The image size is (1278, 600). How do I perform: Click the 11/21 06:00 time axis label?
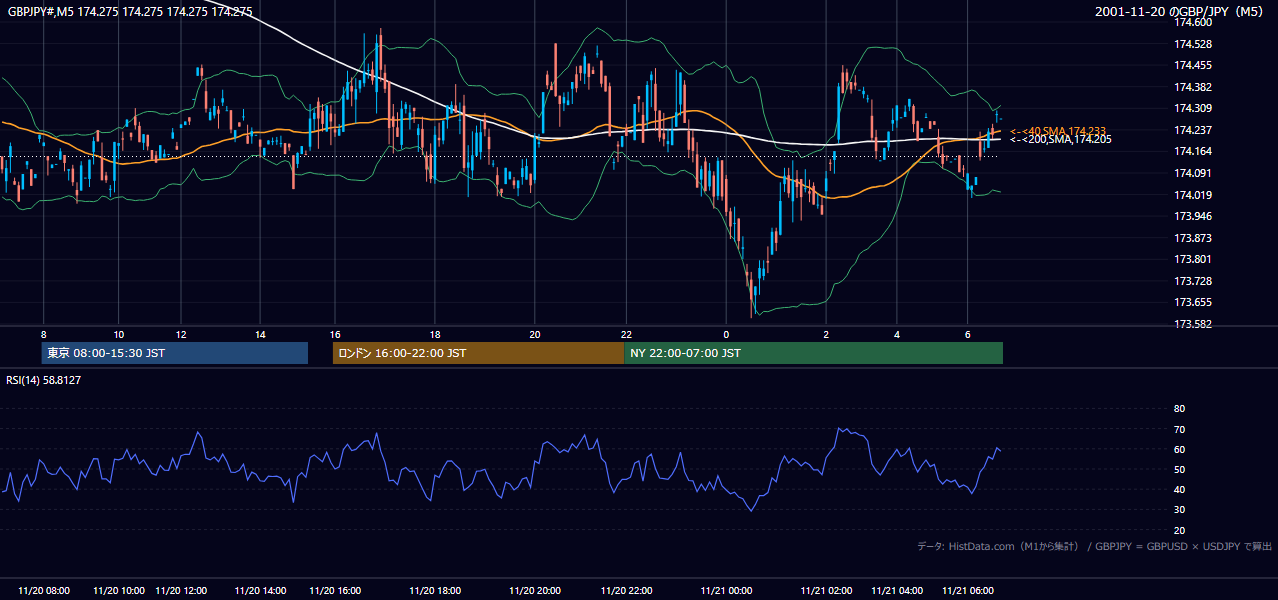pos(967,591)
